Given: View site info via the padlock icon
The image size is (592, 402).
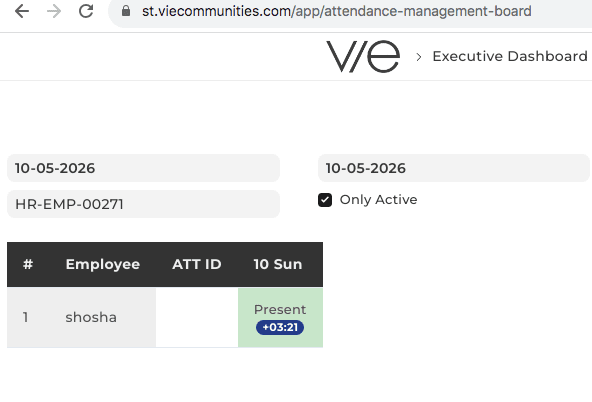Looking at the screenshot, I should (126, 11).
